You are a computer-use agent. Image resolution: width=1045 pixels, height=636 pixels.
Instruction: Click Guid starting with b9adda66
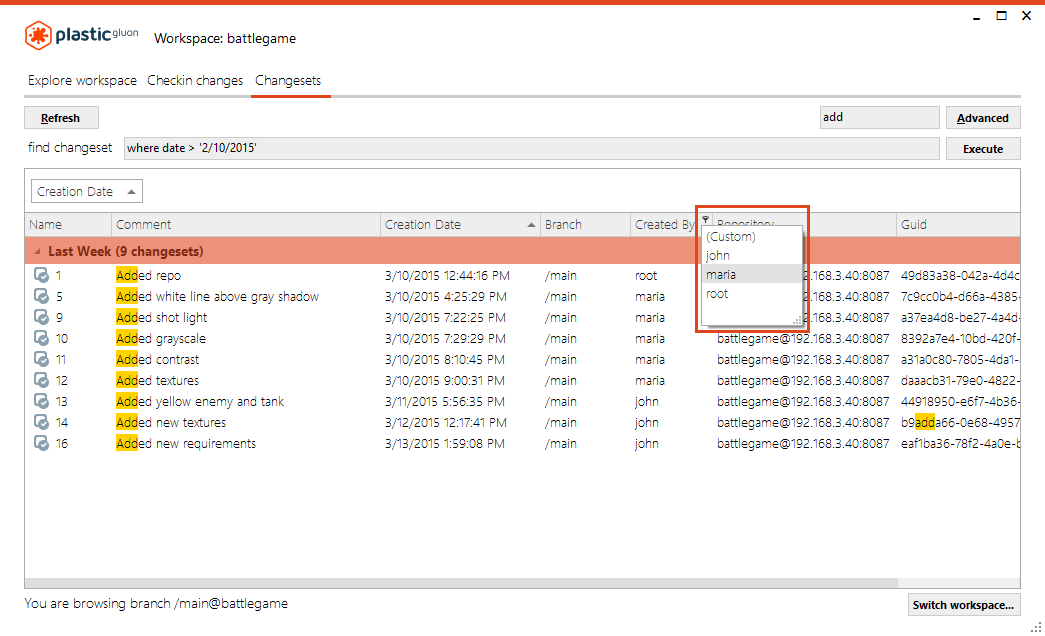click(960, 422)
